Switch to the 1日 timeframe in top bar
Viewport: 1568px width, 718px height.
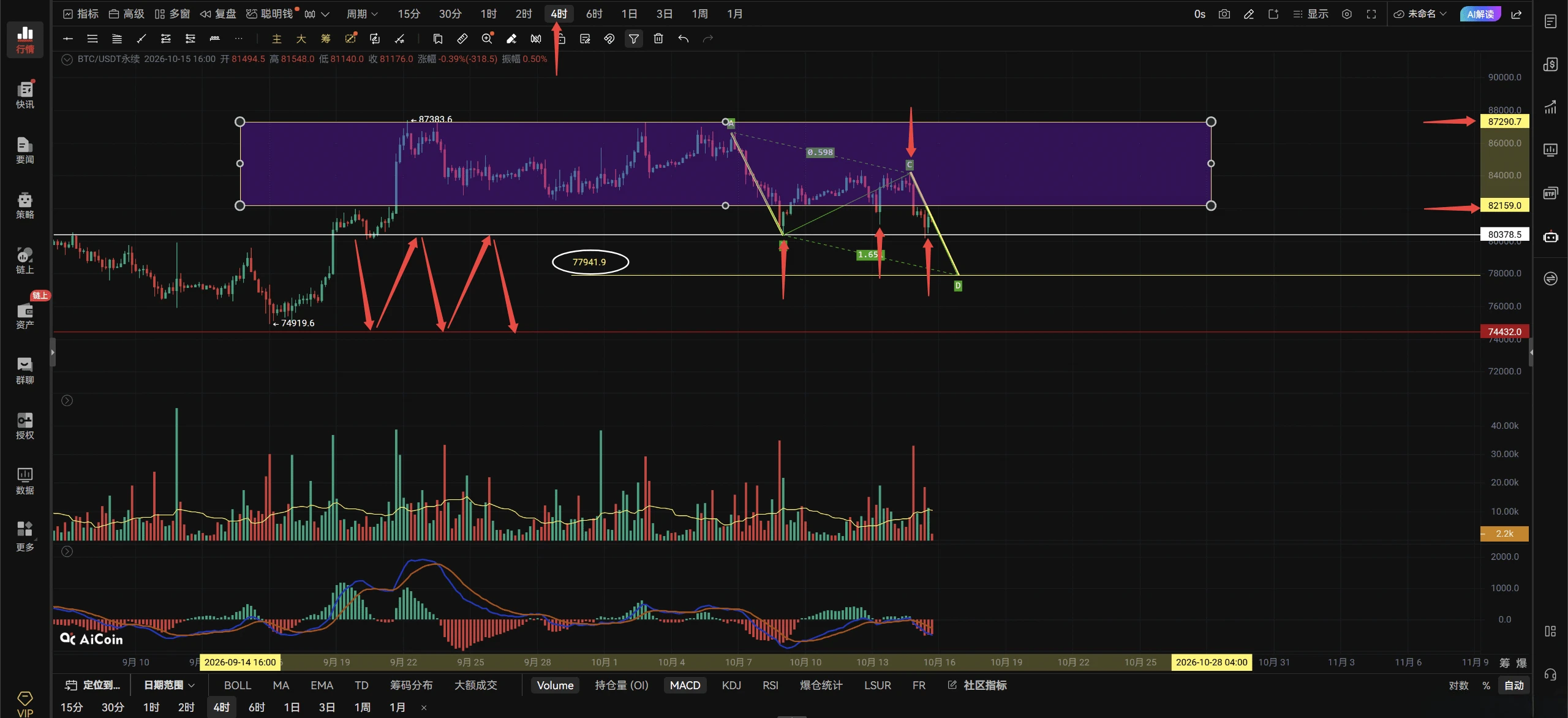point(629,14)
